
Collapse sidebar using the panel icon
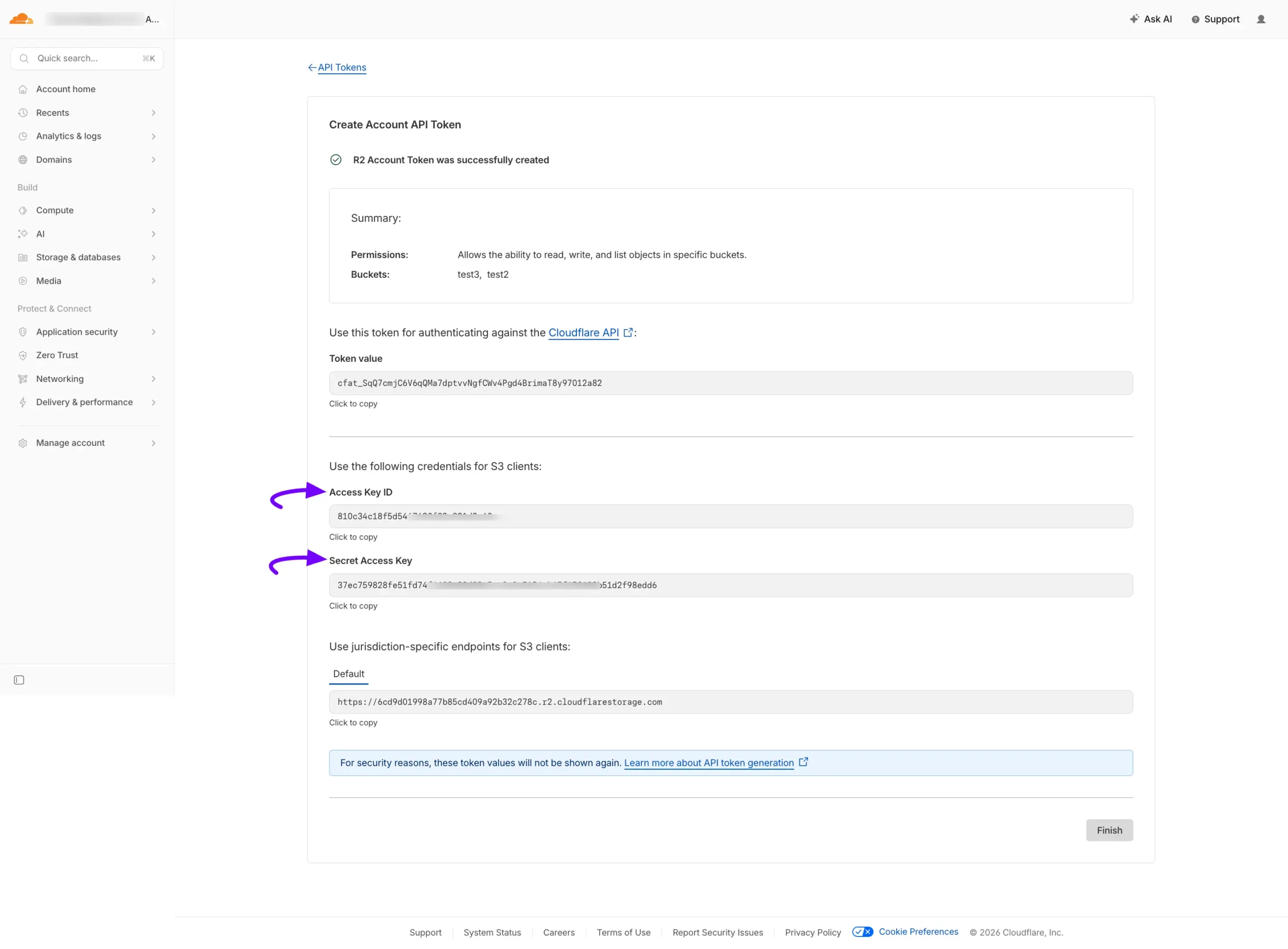19,680
